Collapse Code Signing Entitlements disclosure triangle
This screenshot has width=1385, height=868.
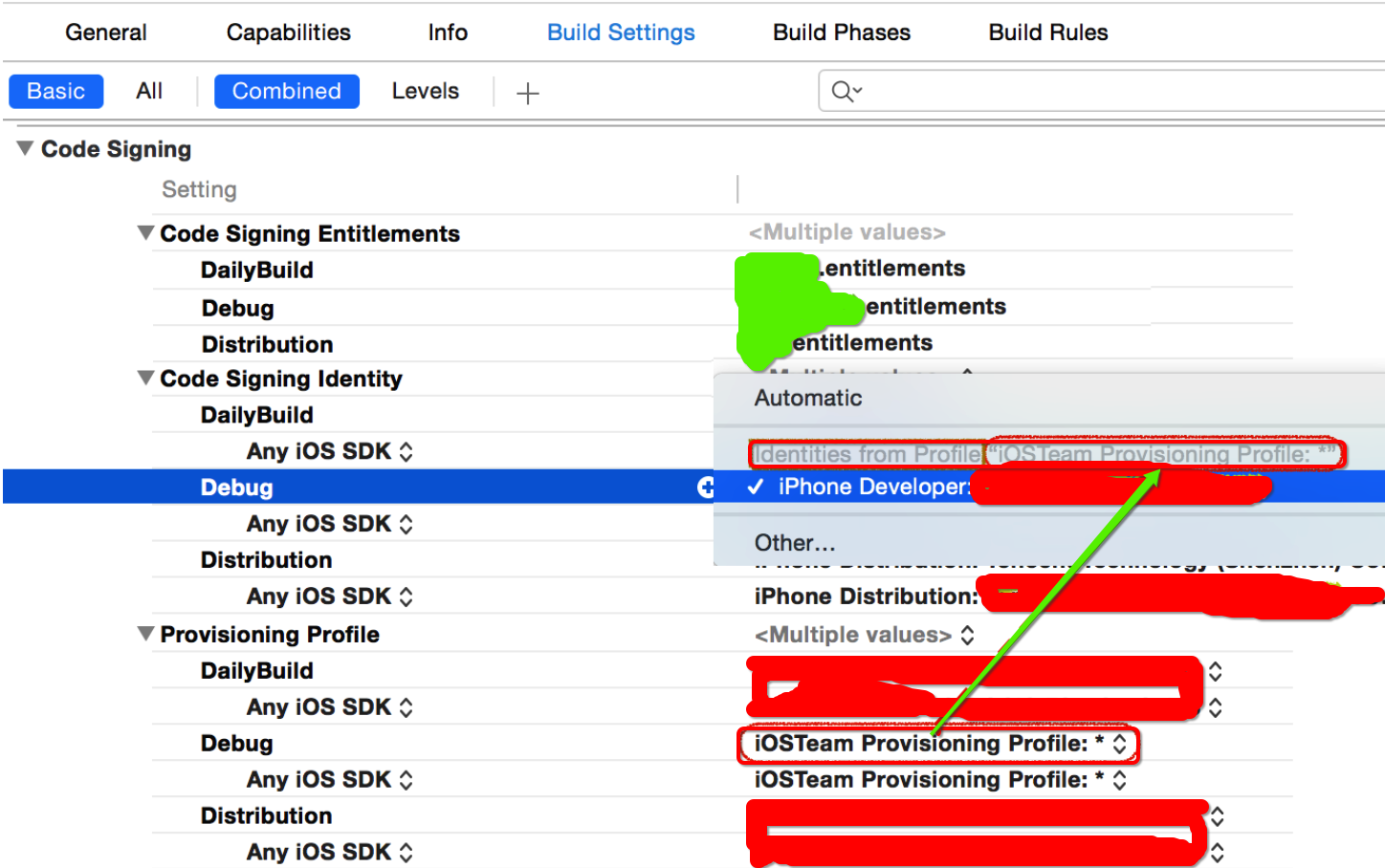(x=145, y=233)
